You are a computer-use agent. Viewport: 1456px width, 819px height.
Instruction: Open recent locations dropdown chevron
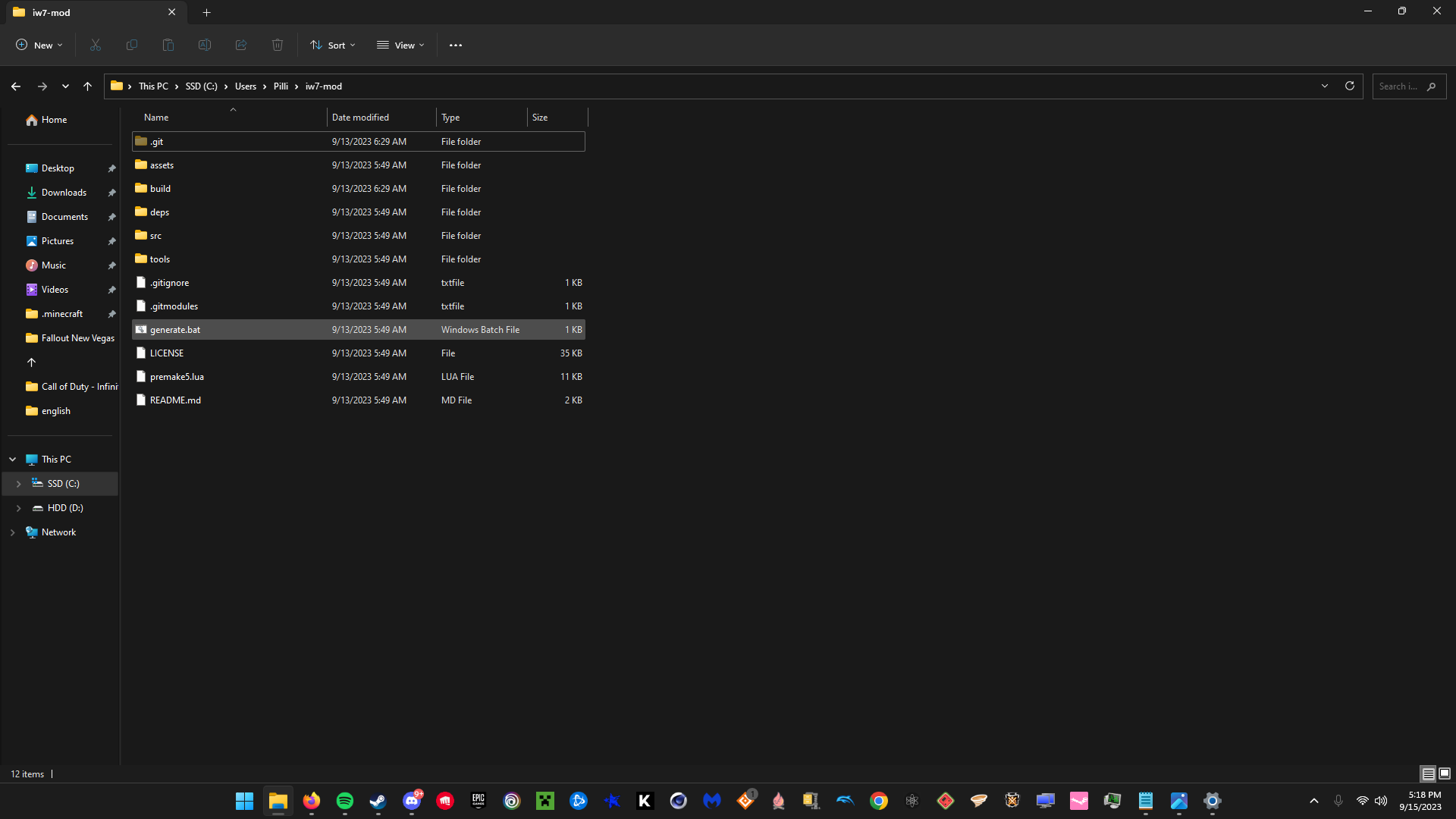point(66,86)
